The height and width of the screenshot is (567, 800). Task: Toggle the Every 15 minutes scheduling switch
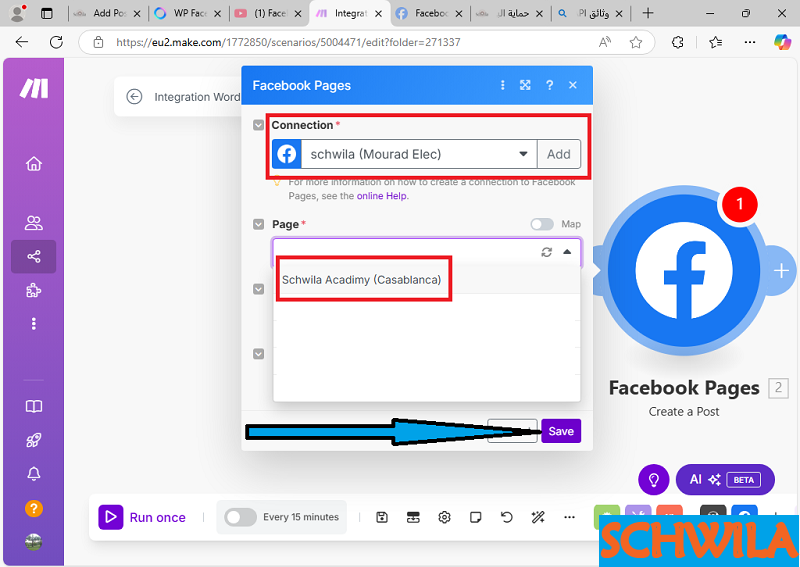pyautogui.click(x=240, y=517)
